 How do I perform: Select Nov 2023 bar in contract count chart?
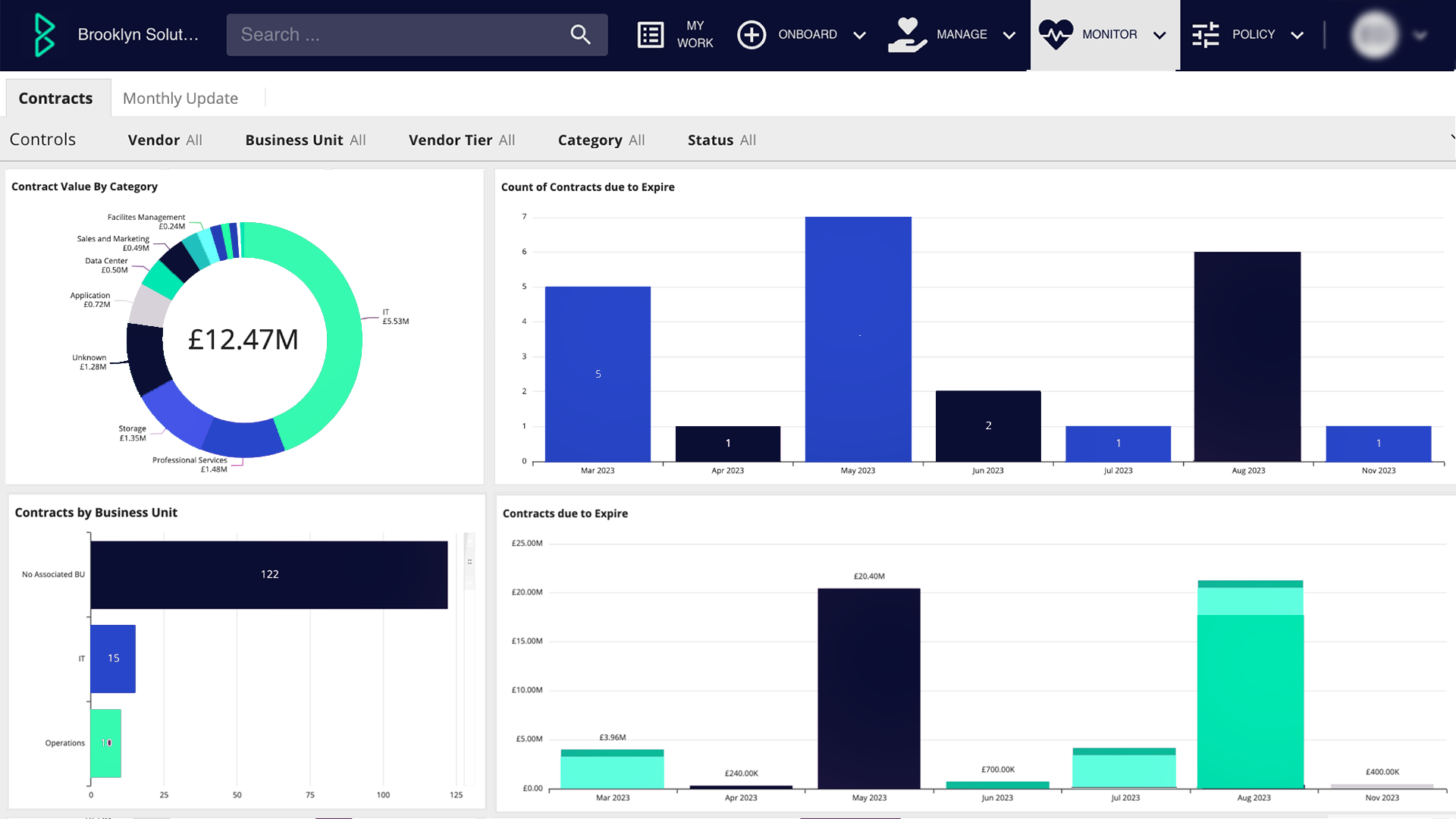(1379, 444)
